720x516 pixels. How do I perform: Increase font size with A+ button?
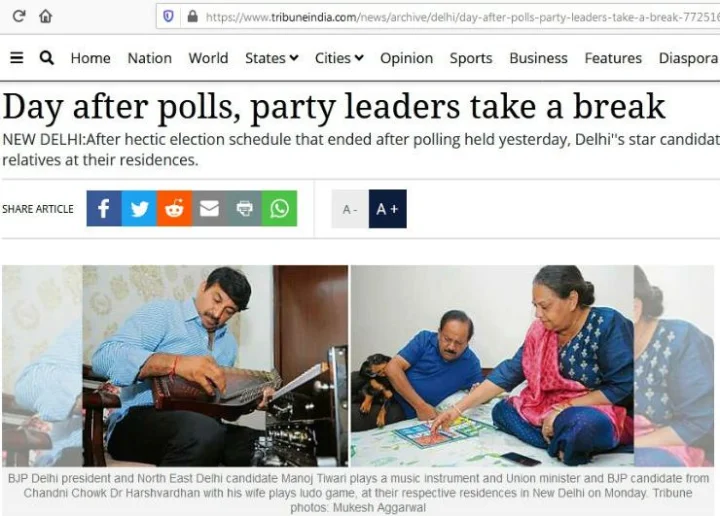(388, 209)
